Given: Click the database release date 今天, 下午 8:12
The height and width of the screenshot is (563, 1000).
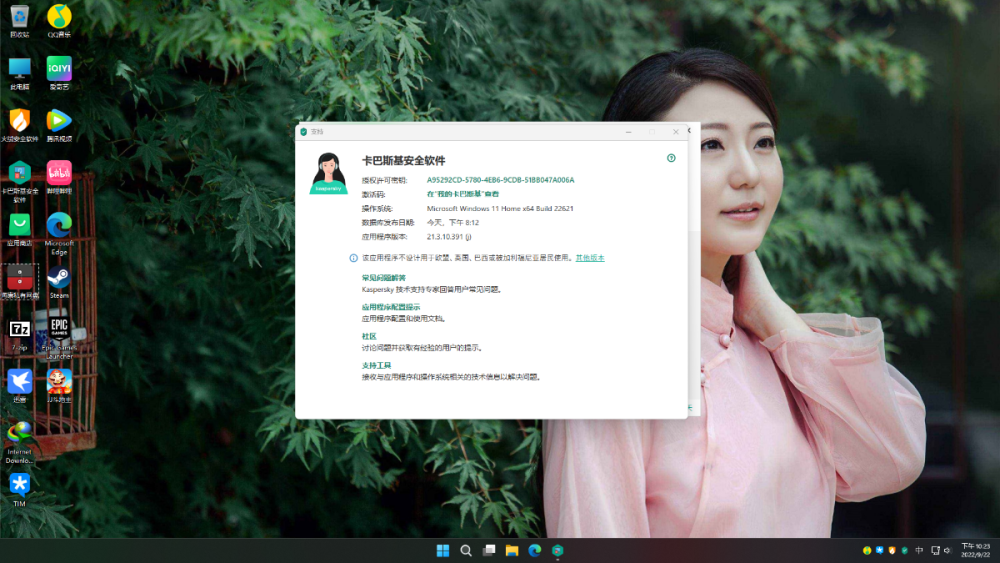Looking at the screenshot, I should [x=453, y=223].
